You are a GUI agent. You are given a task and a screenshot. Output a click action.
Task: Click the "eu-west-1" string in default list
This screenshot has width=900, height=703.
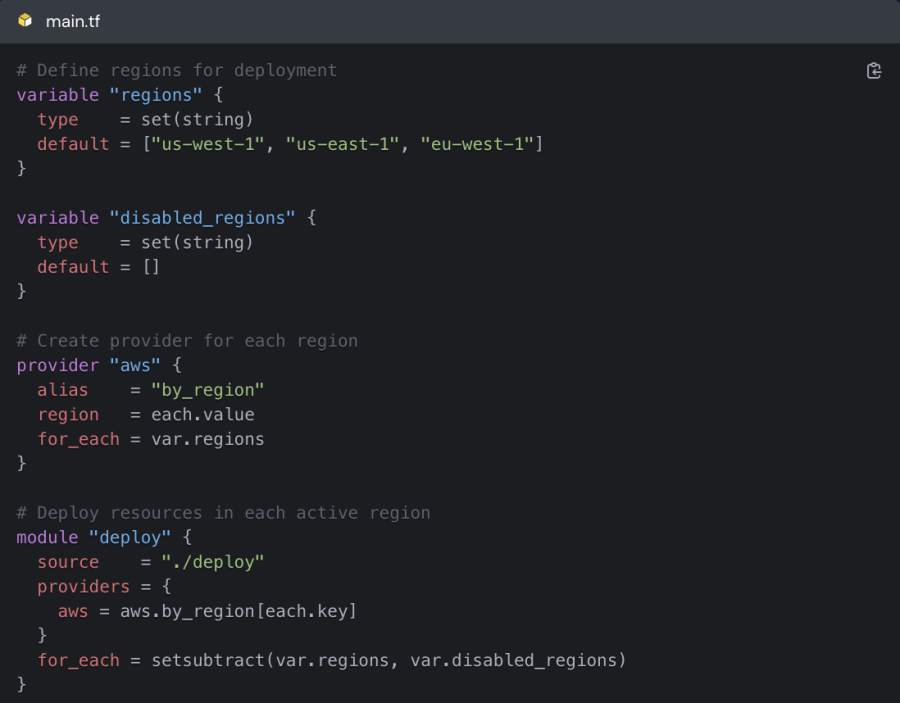477,144
